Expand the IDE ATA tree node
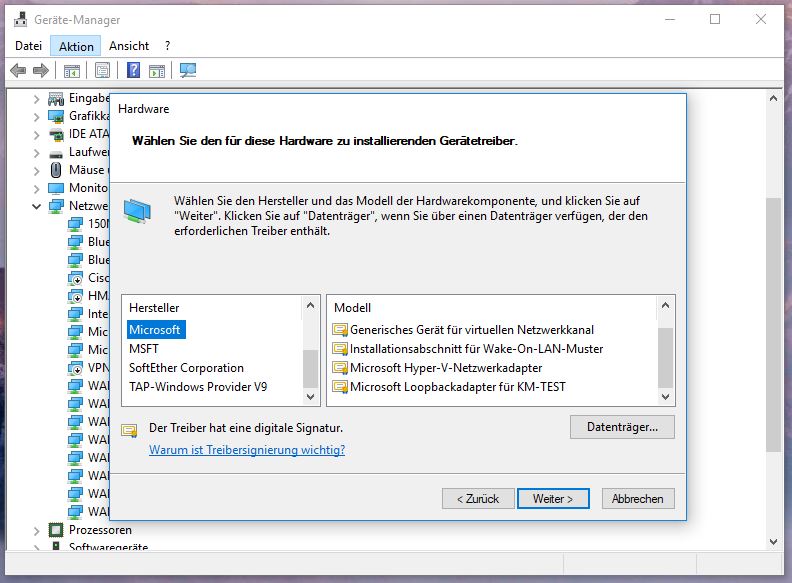The height and width of the screenshot is (583, 792). (36, 135)
